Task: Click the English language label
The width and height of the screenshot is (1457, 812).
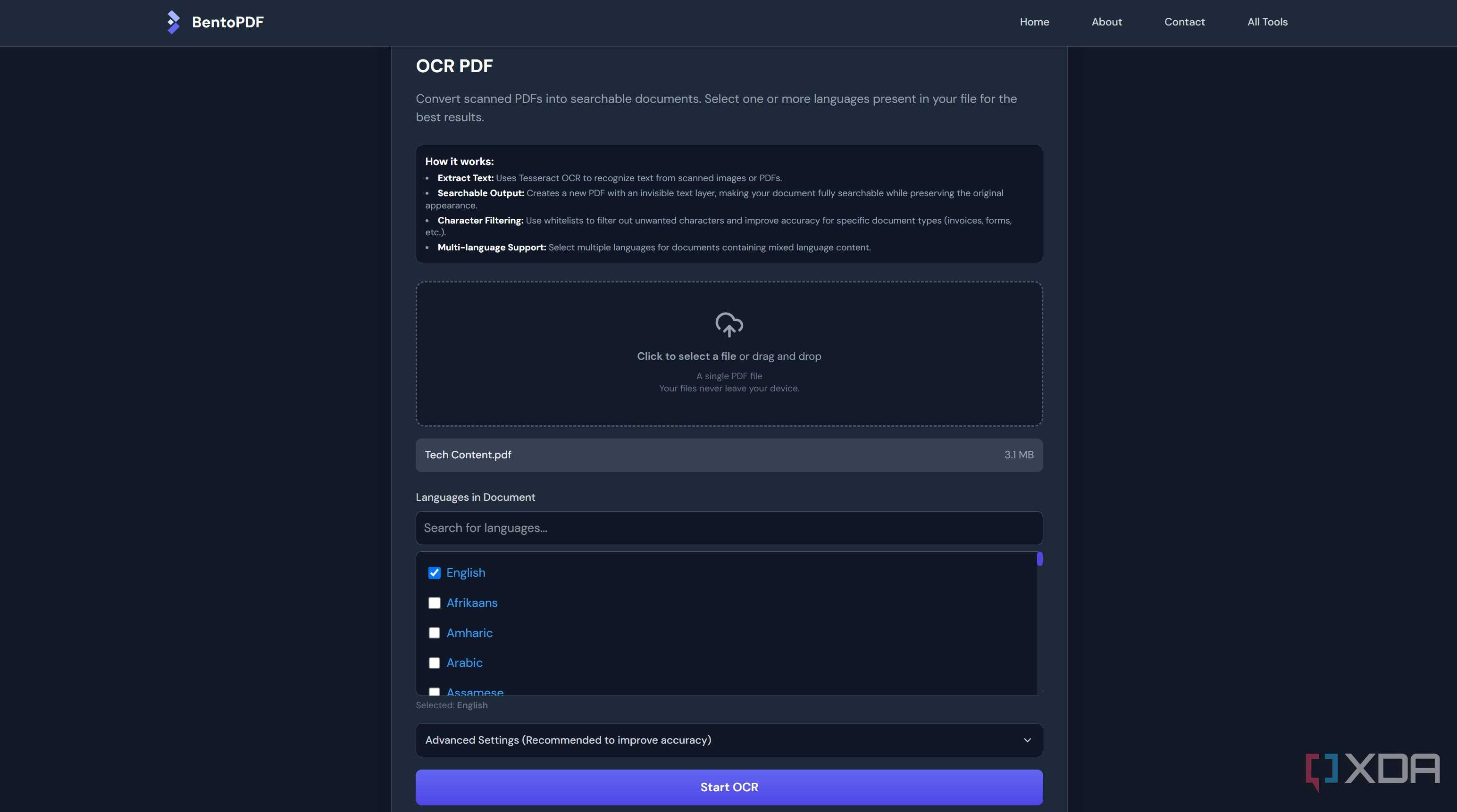Action: (x=466, y=573)
